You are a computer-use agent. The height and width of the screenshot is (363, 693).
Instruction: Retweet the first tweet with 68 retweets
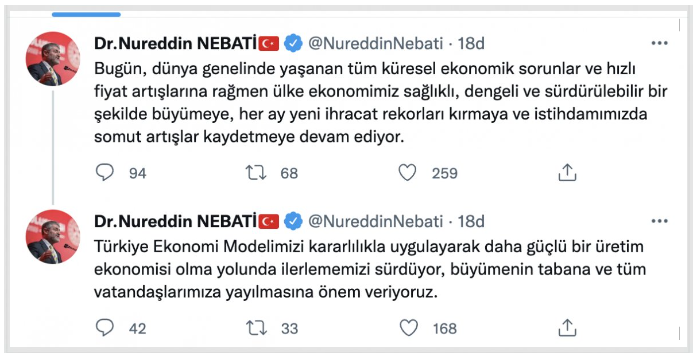(256, 173)
